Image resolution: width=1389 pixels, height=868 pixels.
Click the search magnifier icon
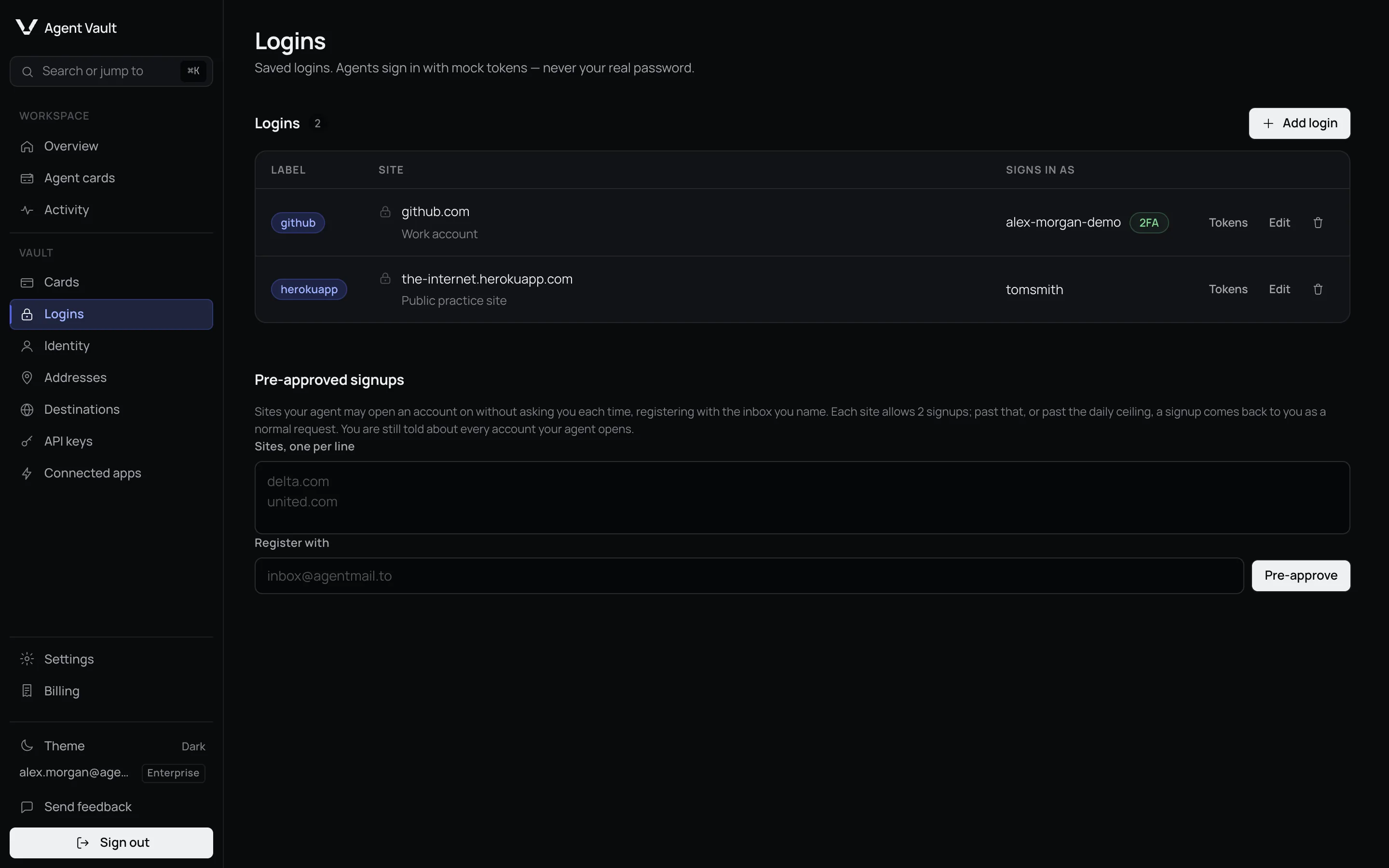[x=27, y=71]
